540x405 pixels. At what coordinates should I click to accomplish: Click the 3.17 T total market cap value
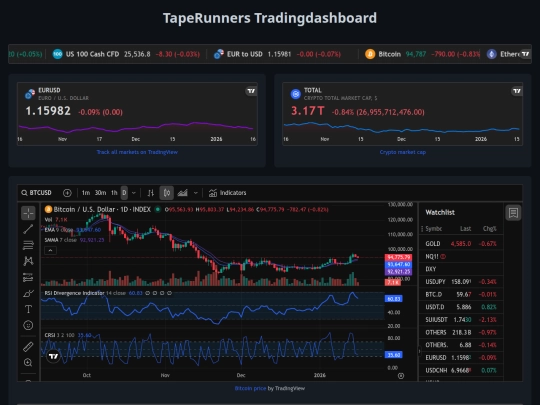pyautogui.click(x=308, y=111)
